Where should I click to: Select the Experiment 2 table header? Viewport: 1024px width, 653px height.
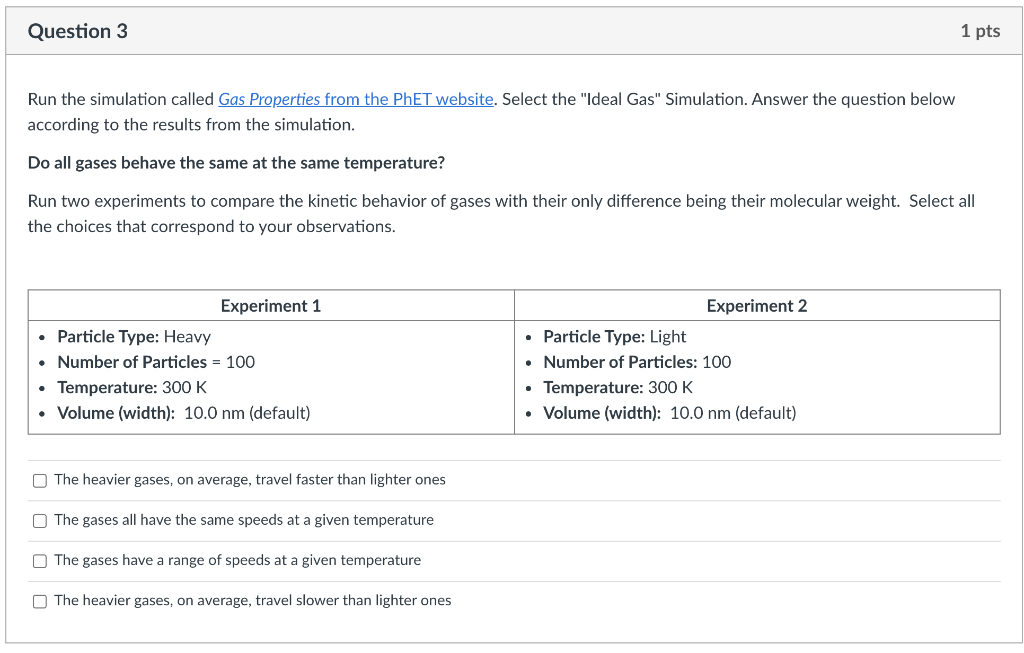point(756,305)
